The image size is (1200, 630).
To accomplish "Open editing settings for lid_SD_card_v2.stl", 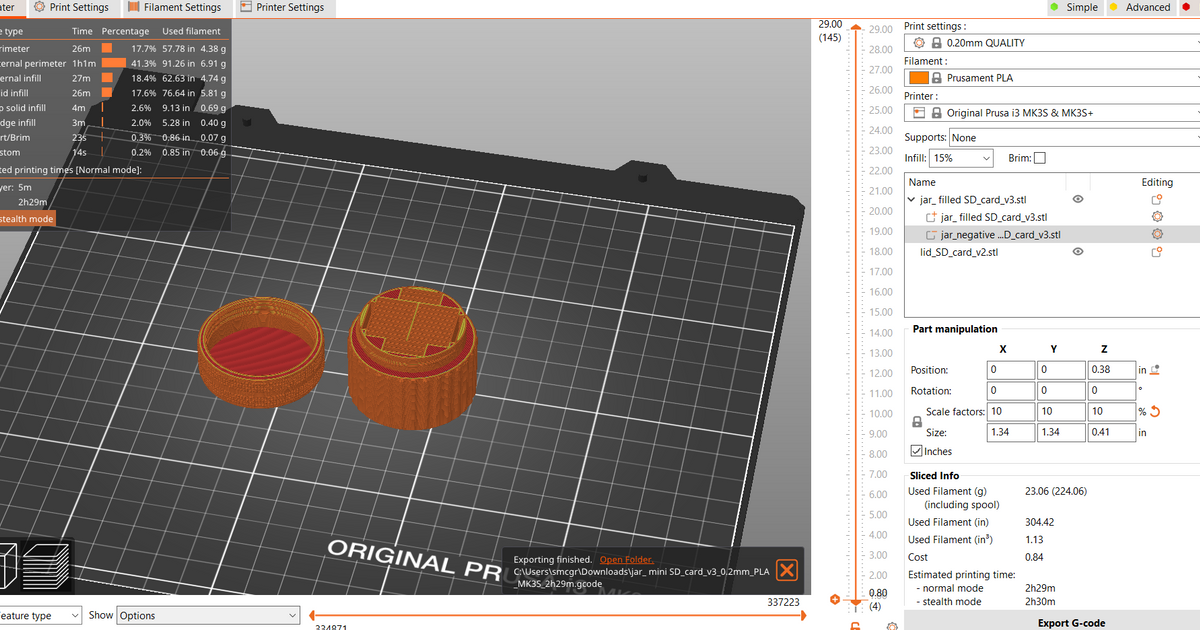I will (x=1157, y=251).
